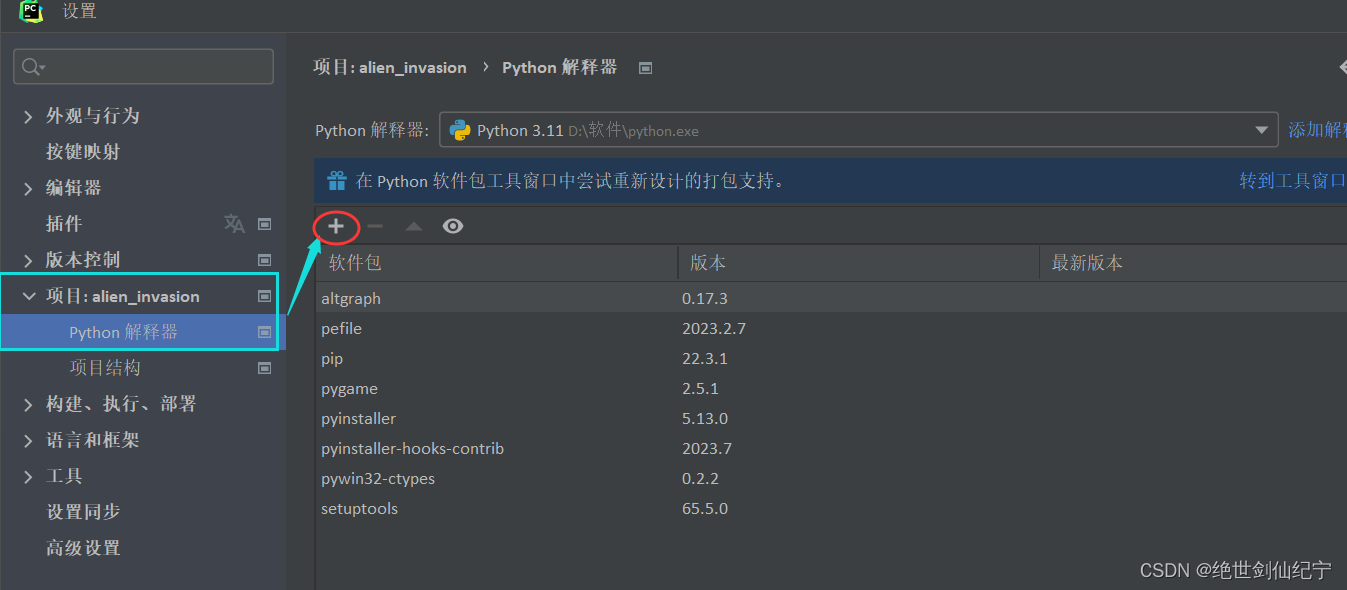Select the altgraph package row
The width and height of the screenshot is (1347, 590).
831,298
